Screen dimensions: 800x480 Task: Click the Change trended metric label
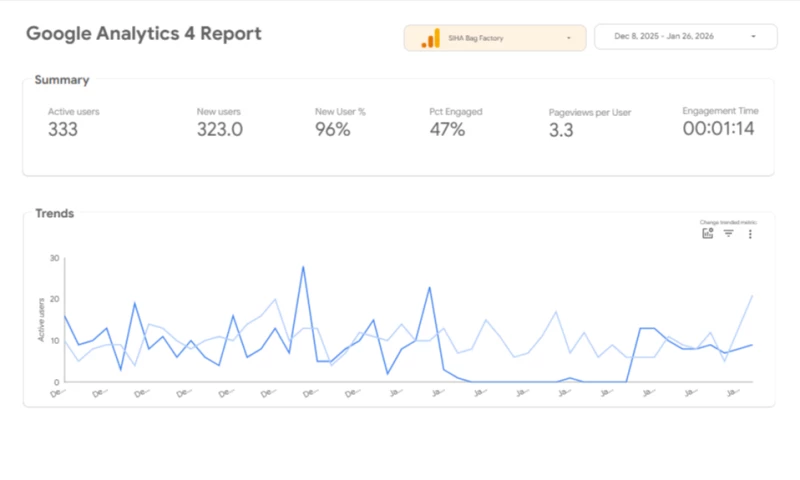727,221
